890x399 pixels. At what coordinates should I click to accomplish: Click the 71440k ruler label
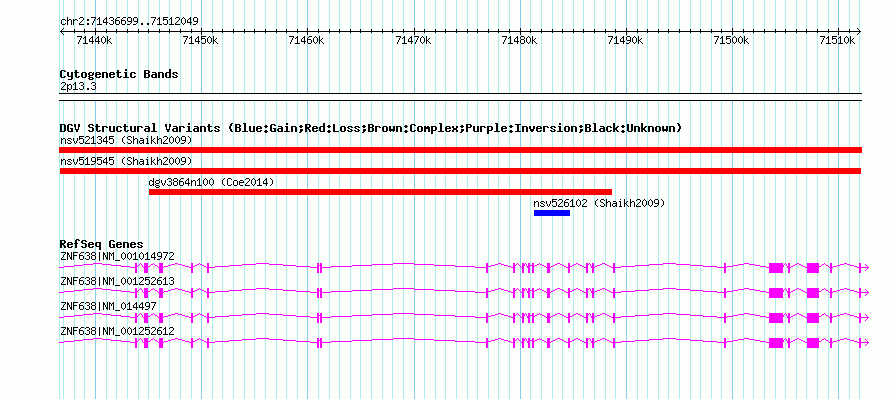tap(94, 40)
